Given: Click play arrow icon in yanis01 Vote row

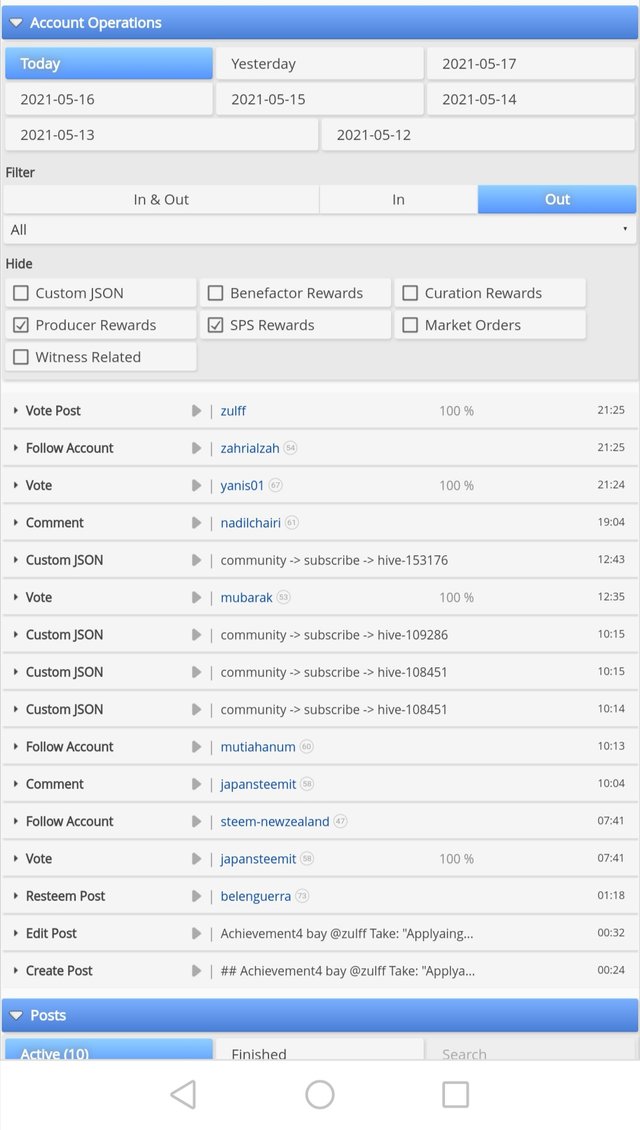Looking at the screenshot, I should pos(196,485).
